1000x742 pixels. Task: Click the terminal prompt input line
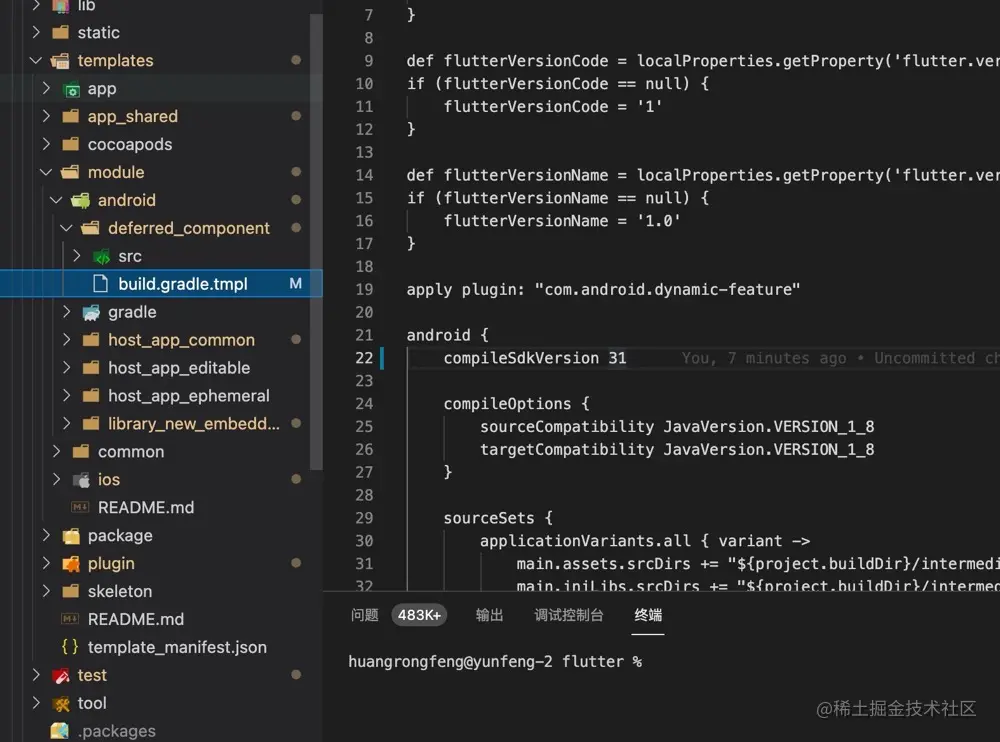tap(495, 662)
